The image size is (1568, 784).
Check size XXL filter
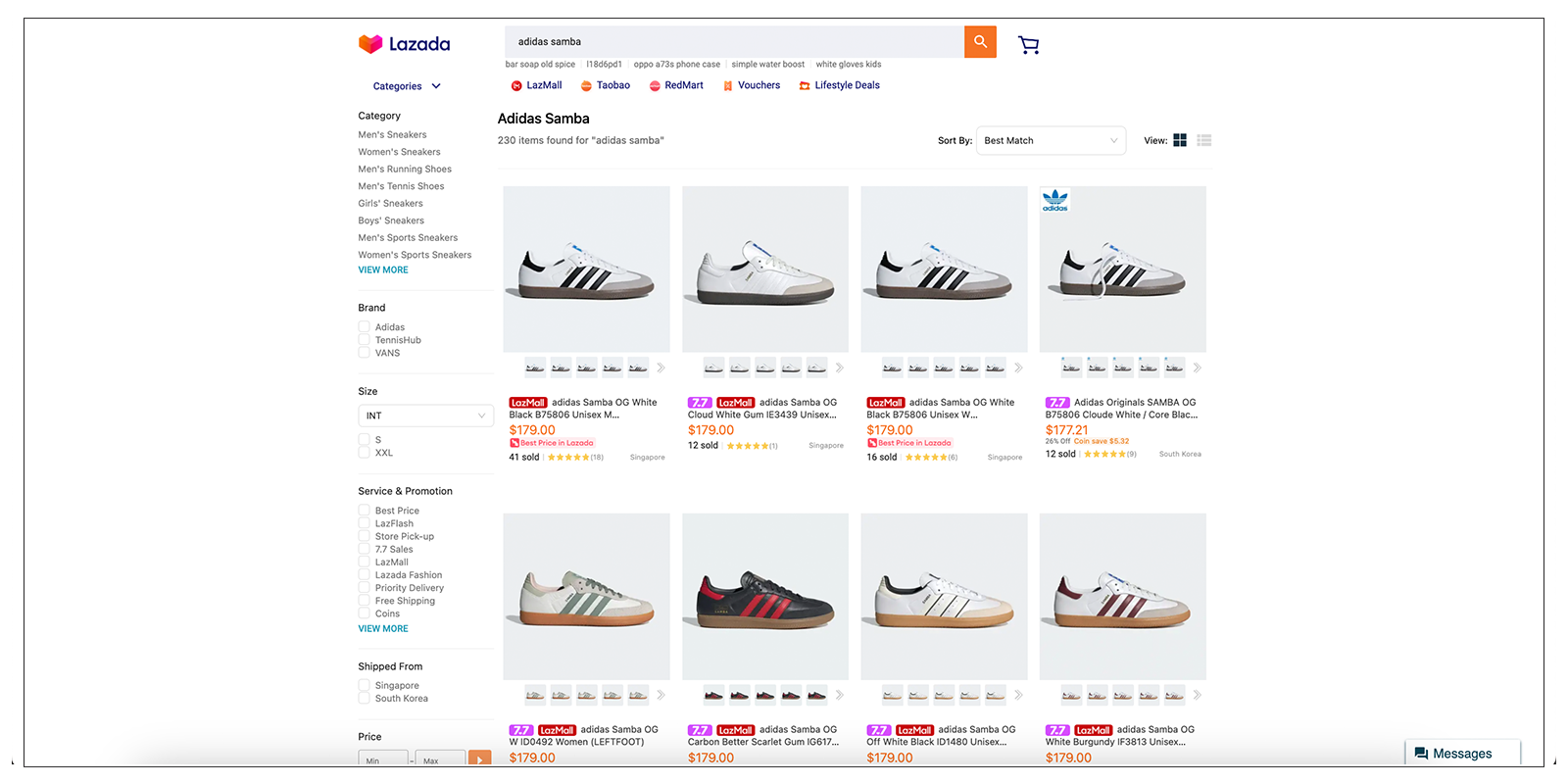point(364,453)
